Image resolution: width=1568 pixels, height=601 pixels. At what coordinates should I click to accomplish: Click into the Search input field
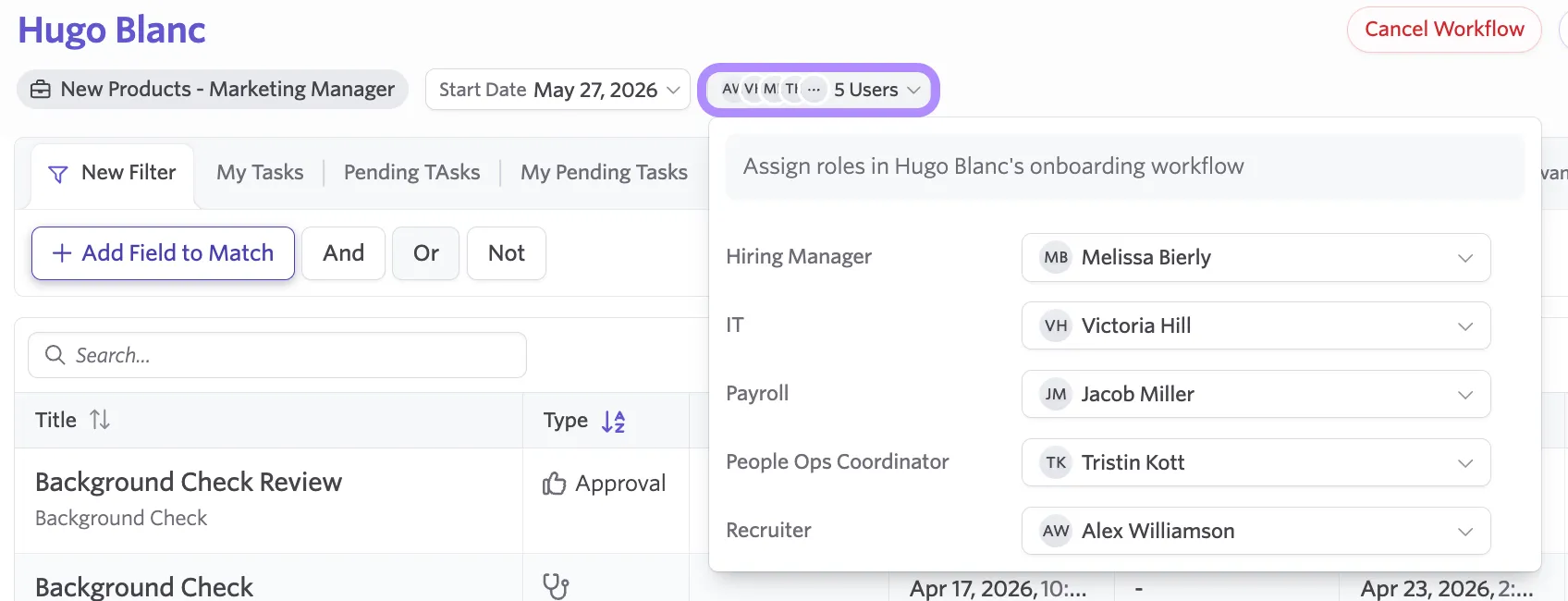[x=277, y=355]
